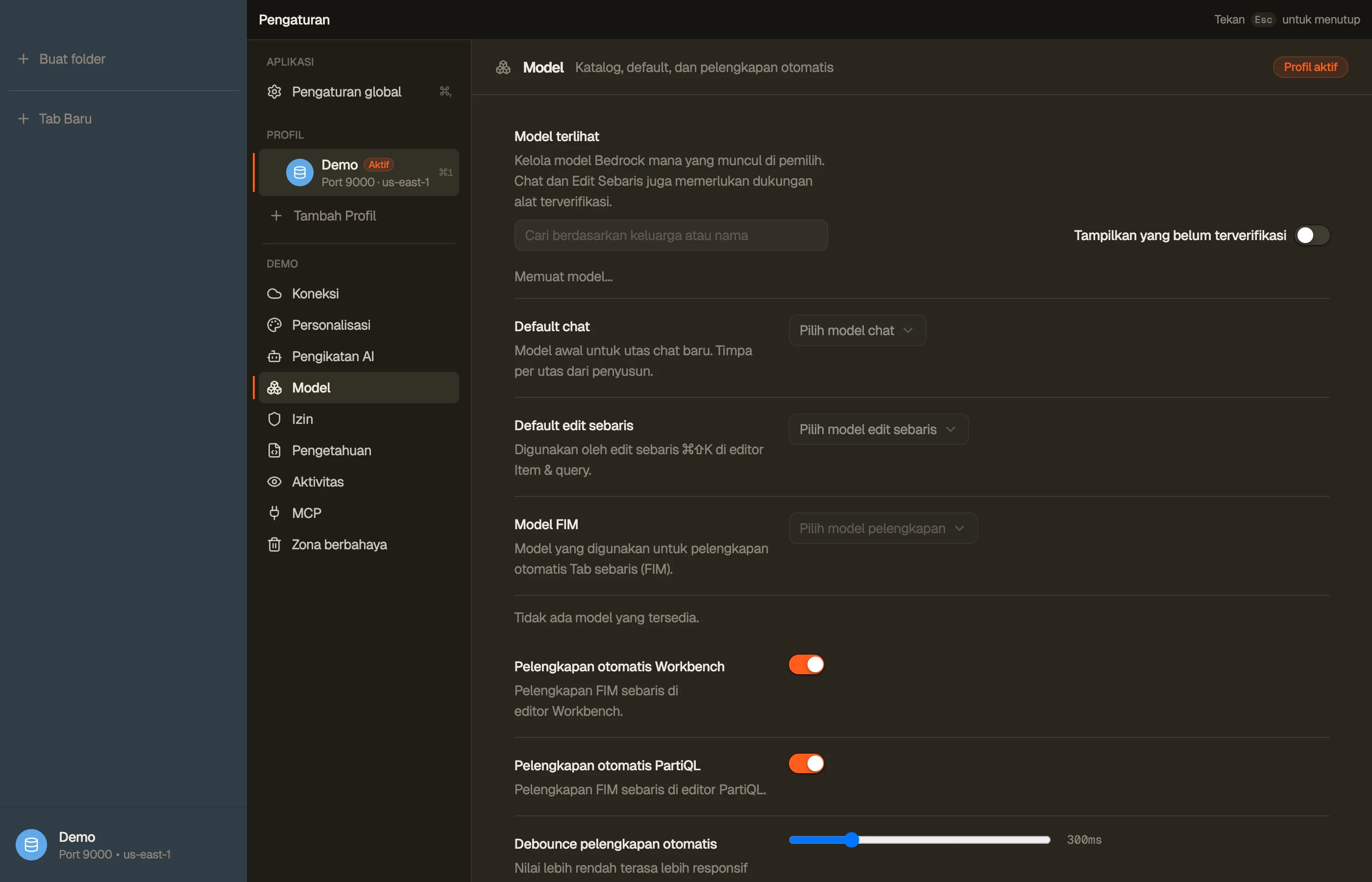1372x882 pixels.
Task: Click the gear icon beside Pengaturan global
Action: pos(274,92)
